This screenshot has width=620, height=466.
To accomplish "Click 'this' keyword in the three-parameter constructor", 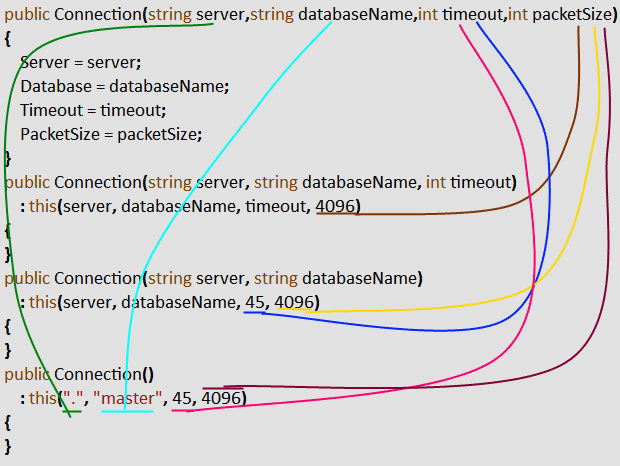I will pyautogui.click(x=43, y=206).
